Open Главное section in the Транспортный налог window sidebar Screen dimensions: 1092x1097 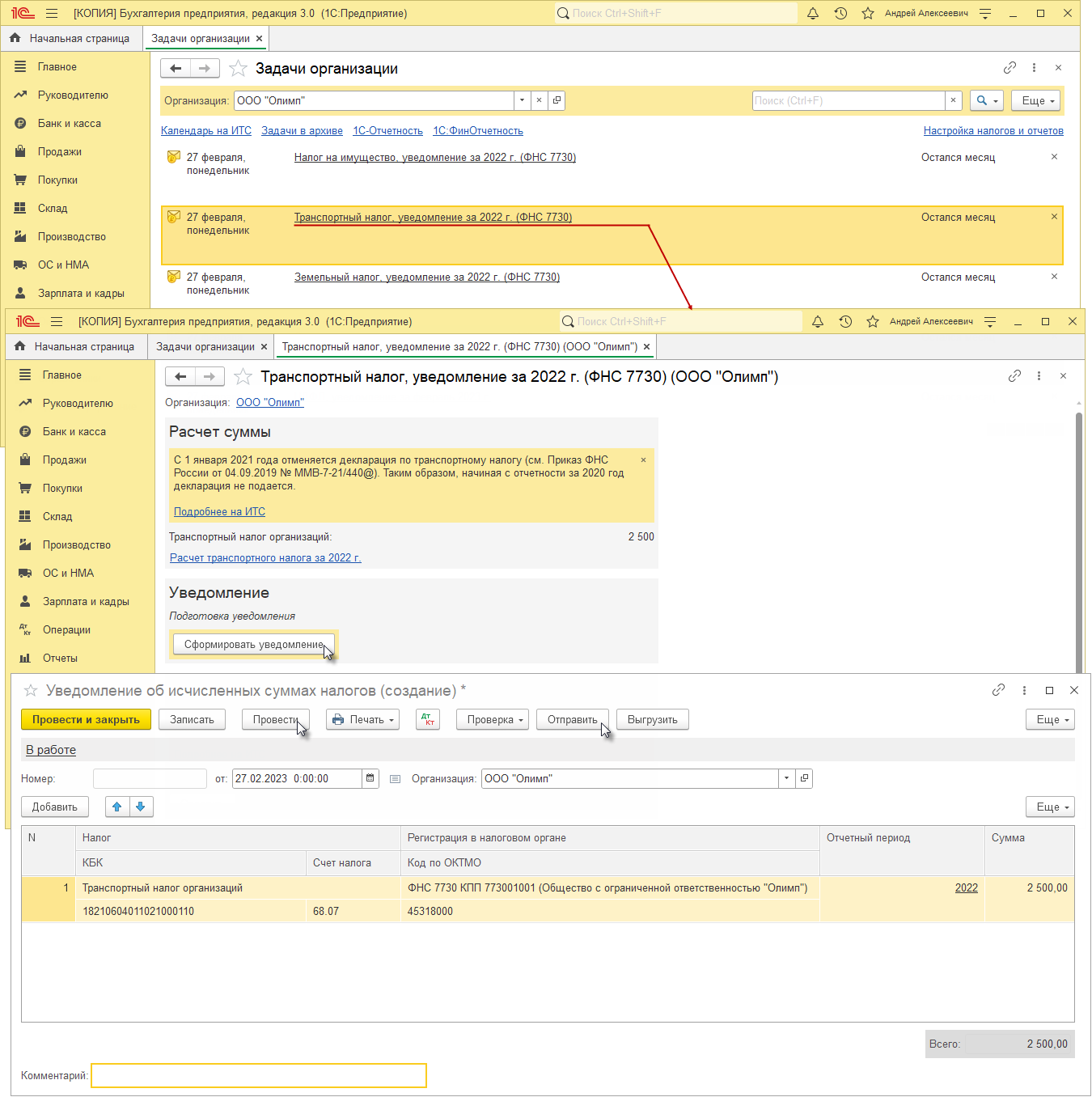tap(62, 375)
